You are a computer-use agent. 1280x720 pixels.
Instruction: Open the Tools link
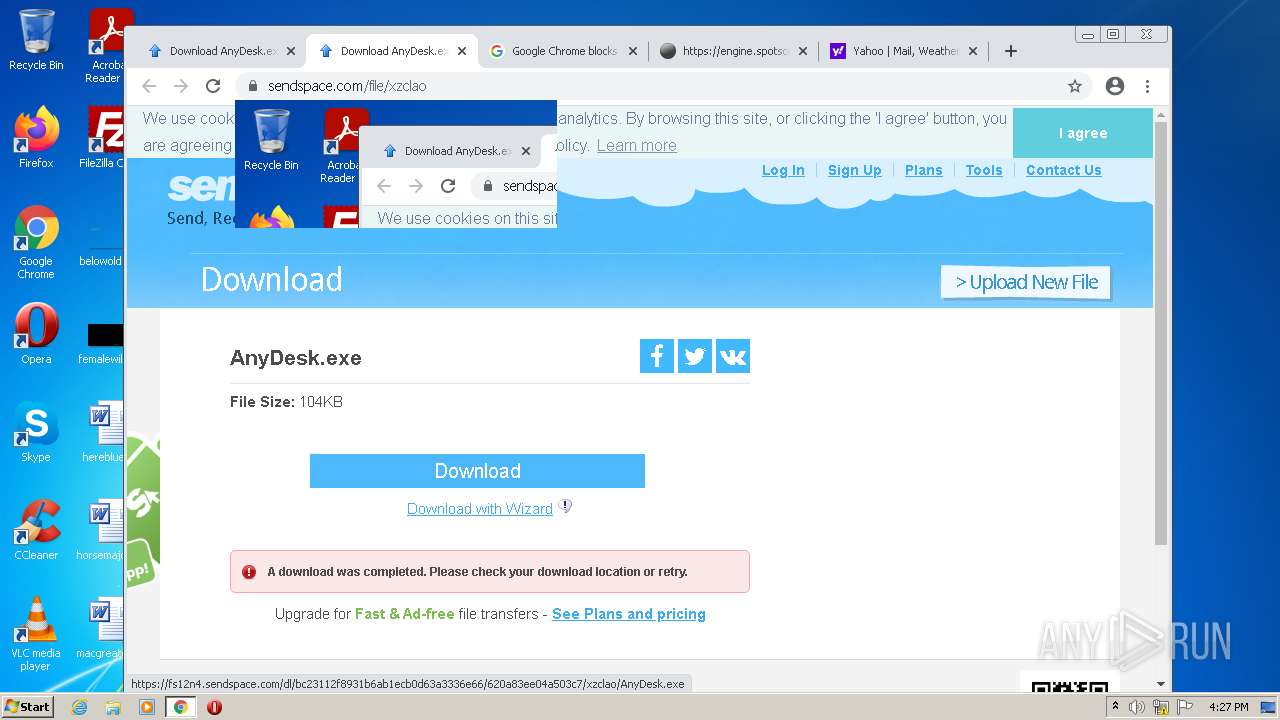(984, 170)
